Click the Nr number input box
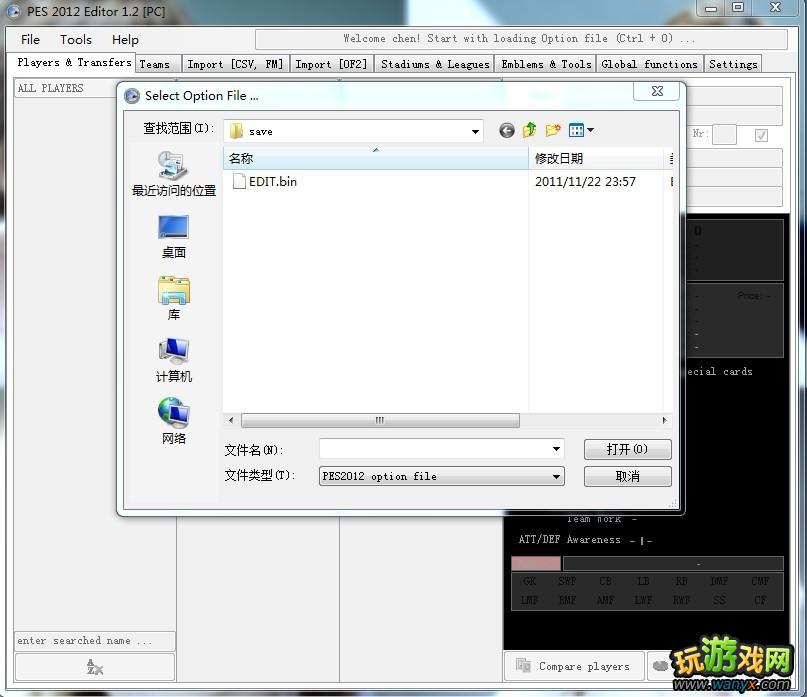The image size is (807, 697). pos(724,135)
